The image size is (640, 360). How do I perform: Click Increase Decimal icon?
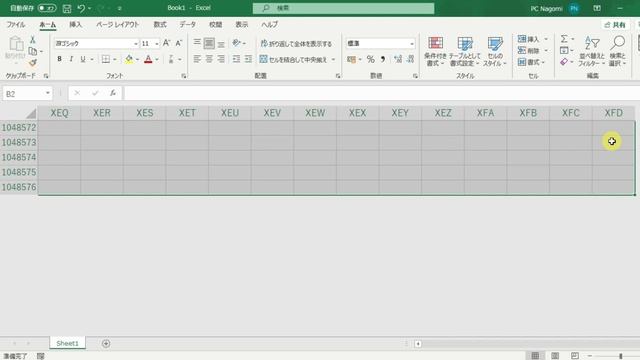coord(398,60)
